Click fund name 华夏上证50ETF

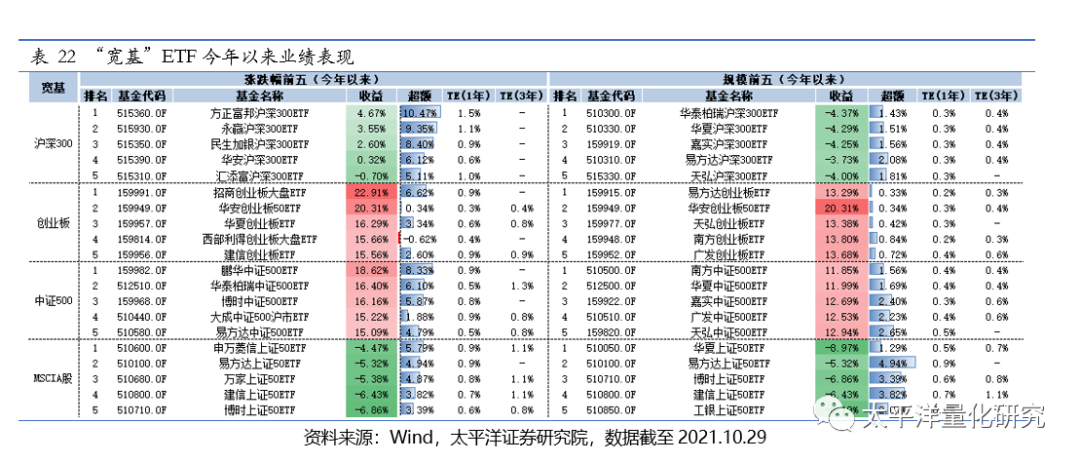coord(729,349)
